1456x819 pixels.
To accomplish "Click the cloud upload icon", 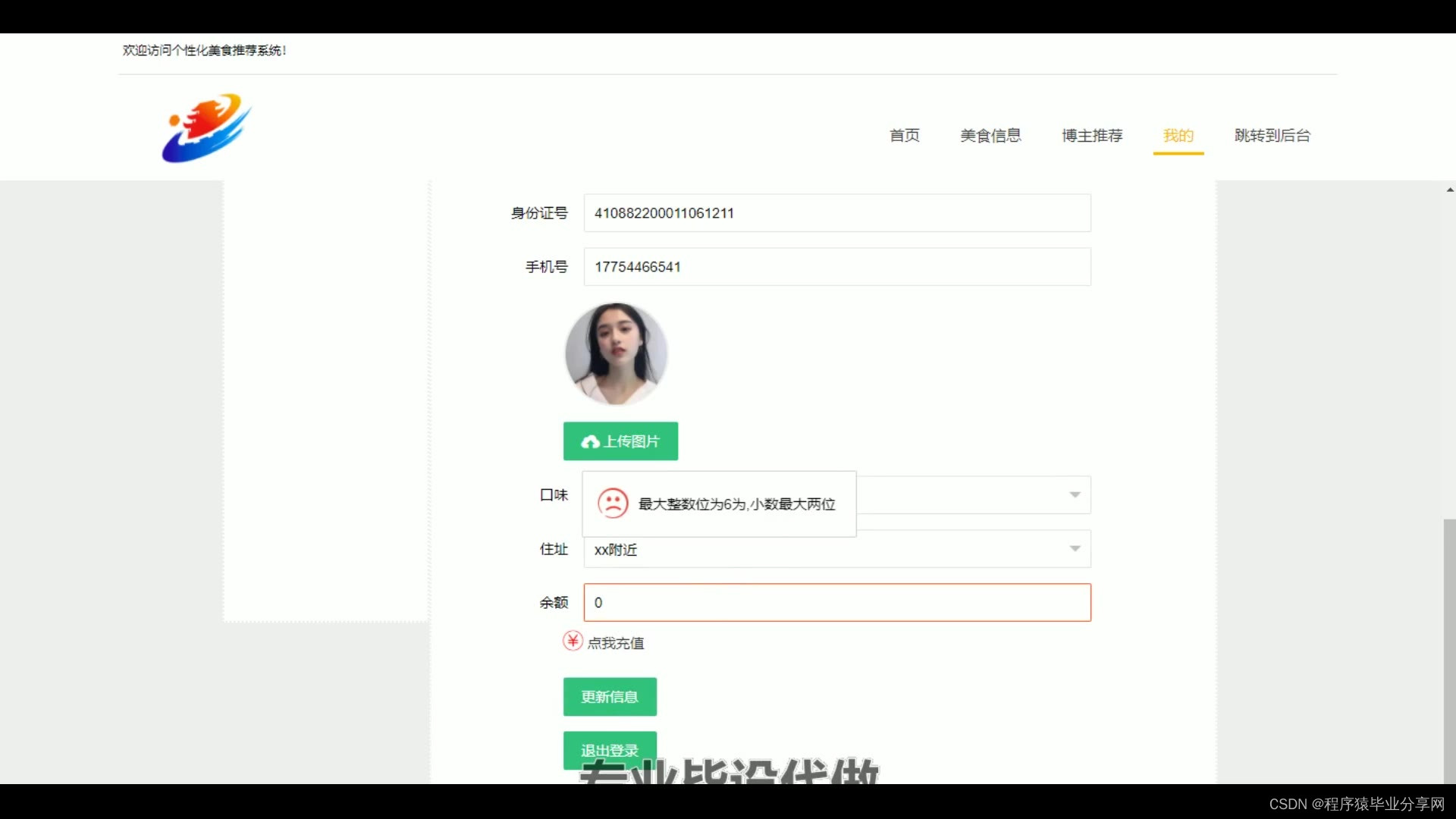I will point(590,442).
